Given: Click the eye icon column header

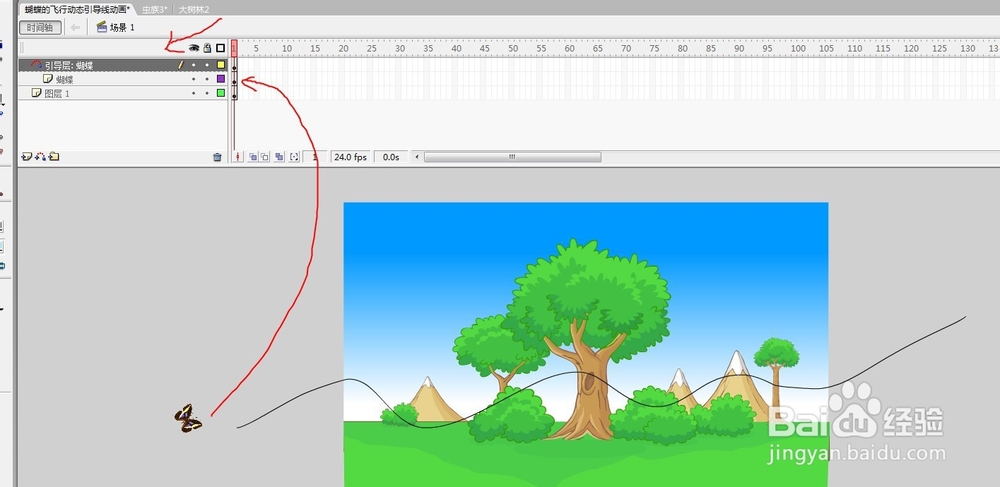Looking at the screenshot, I should click(x=194, y=48).
